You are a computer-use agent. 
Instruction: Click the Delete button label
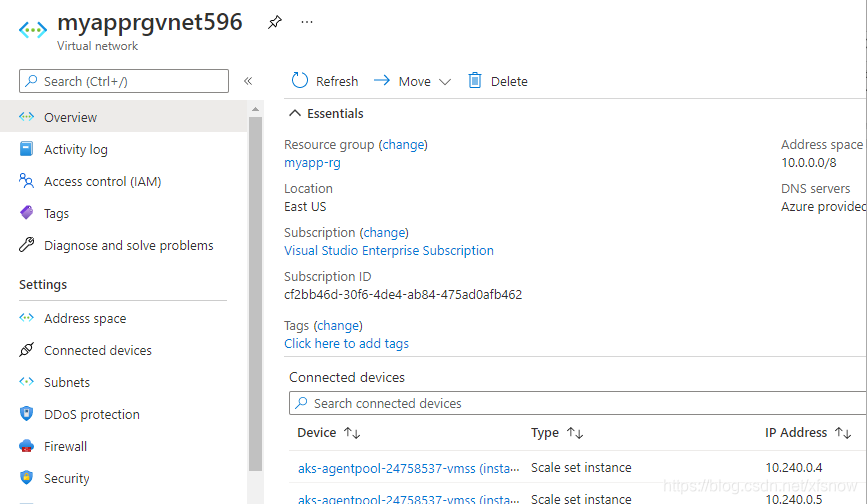point(509,81)
